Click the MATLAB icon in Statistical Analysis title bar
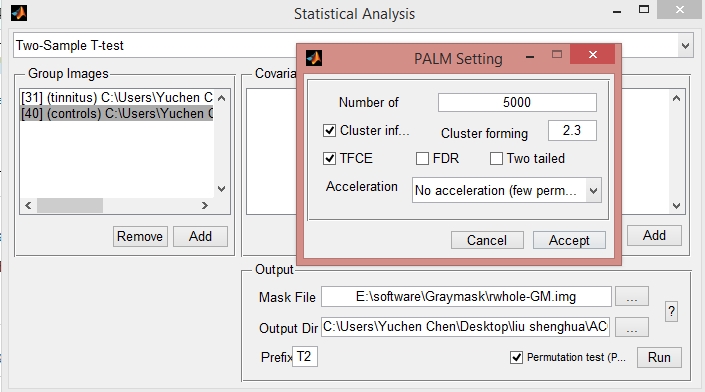 (19, 13)
